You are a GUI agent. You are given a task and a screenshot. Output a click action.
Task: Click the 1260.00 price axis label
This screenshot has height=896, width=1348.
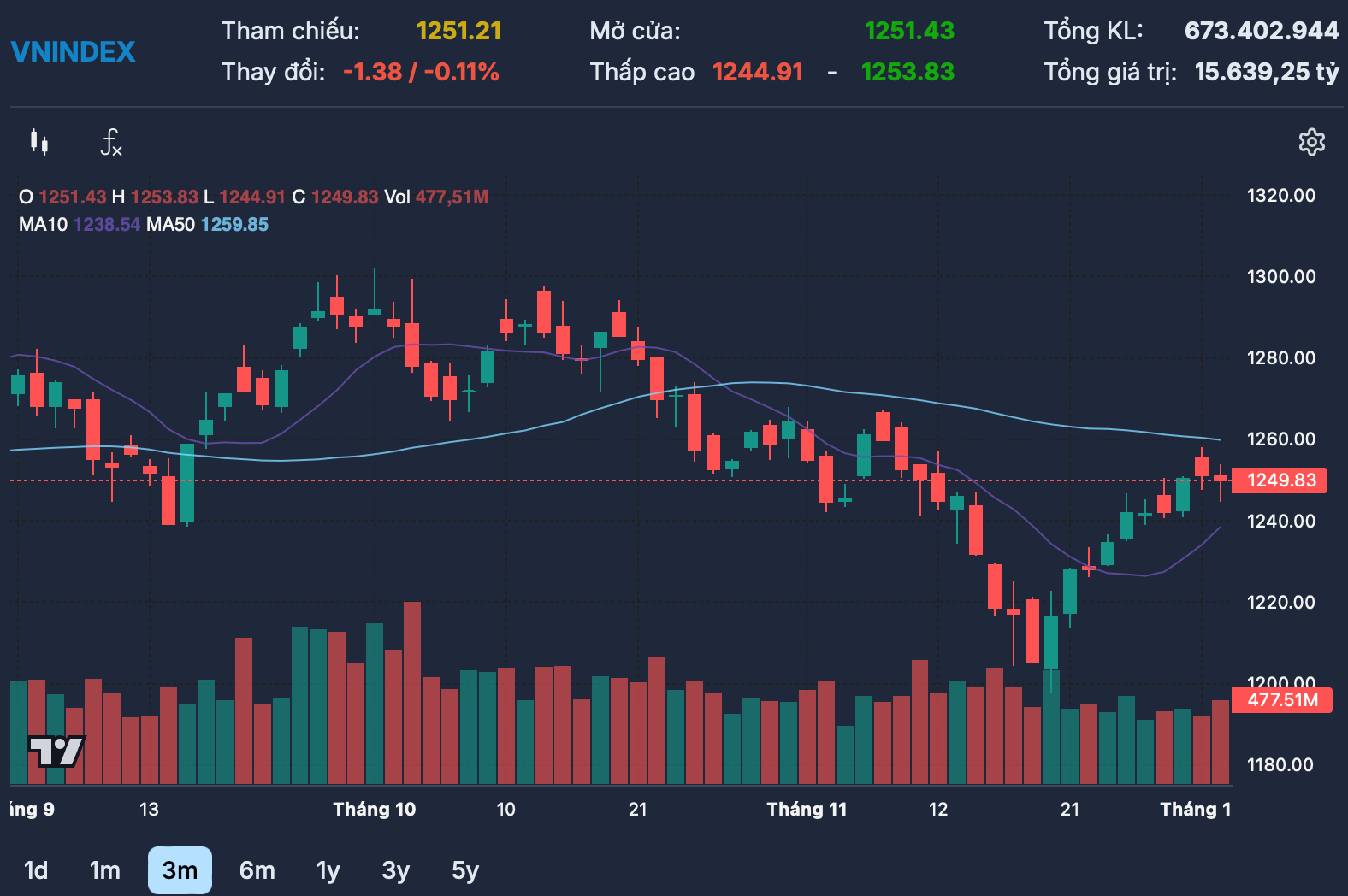(x=1281, y=439)
